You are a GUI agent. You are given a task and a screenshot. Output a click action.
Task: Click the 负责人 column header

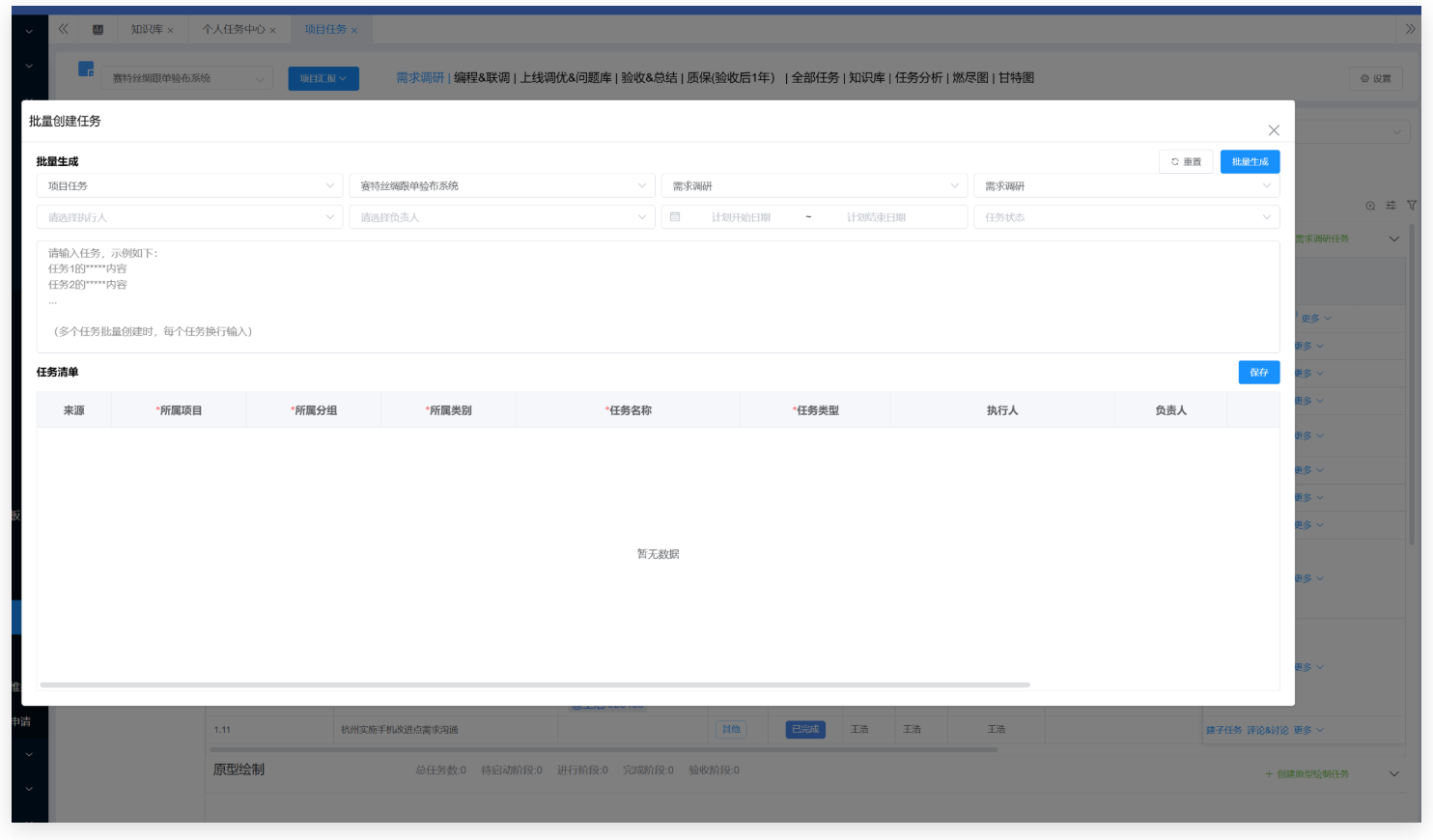pyautogui.click(x=1171, y=410)
